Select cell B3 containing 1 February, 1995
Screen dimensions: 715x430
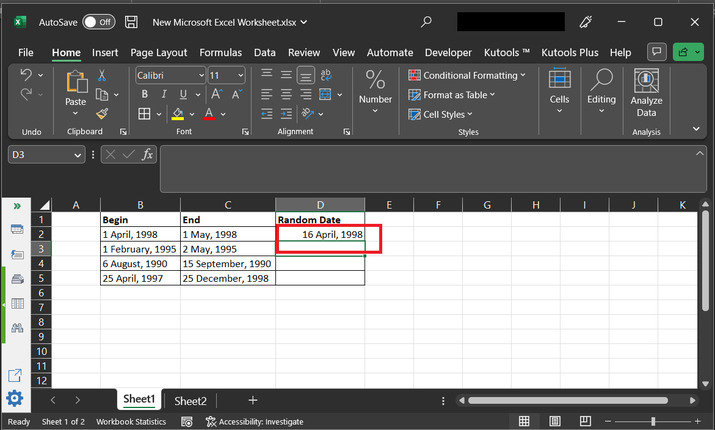139,249
